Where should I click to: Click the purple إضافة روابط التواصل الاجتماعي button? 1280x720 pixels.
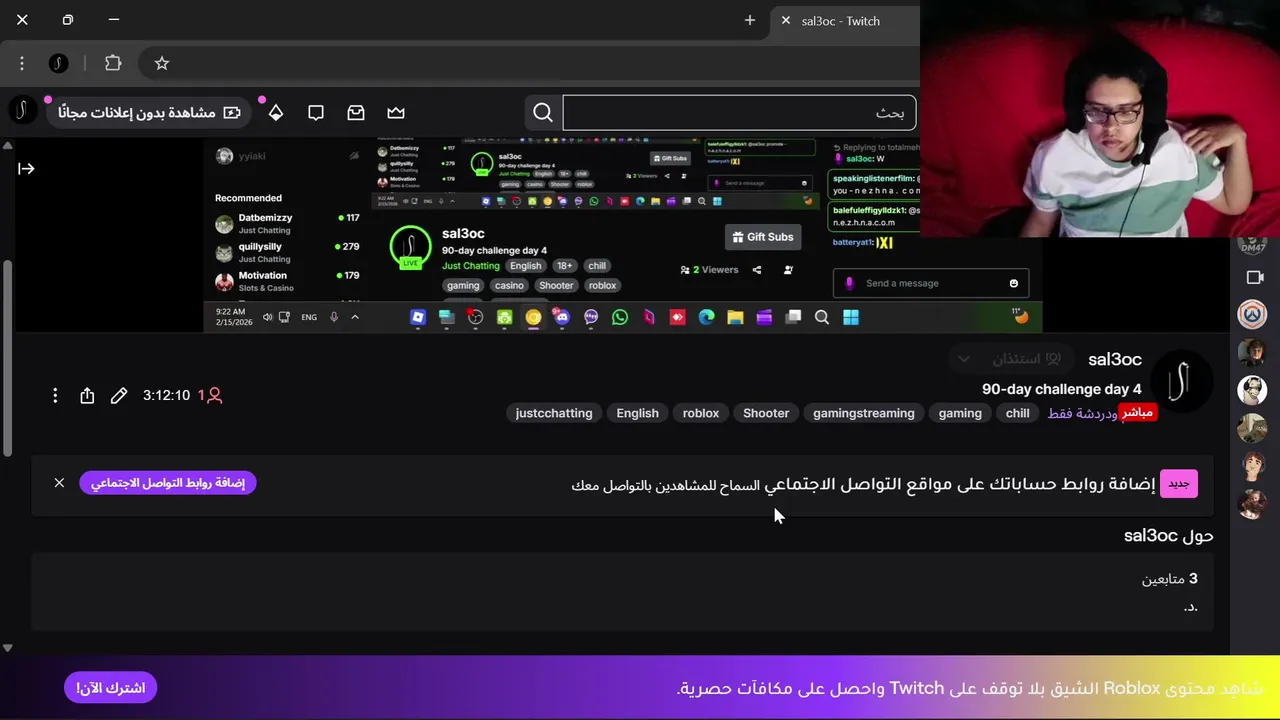point(168,483)
